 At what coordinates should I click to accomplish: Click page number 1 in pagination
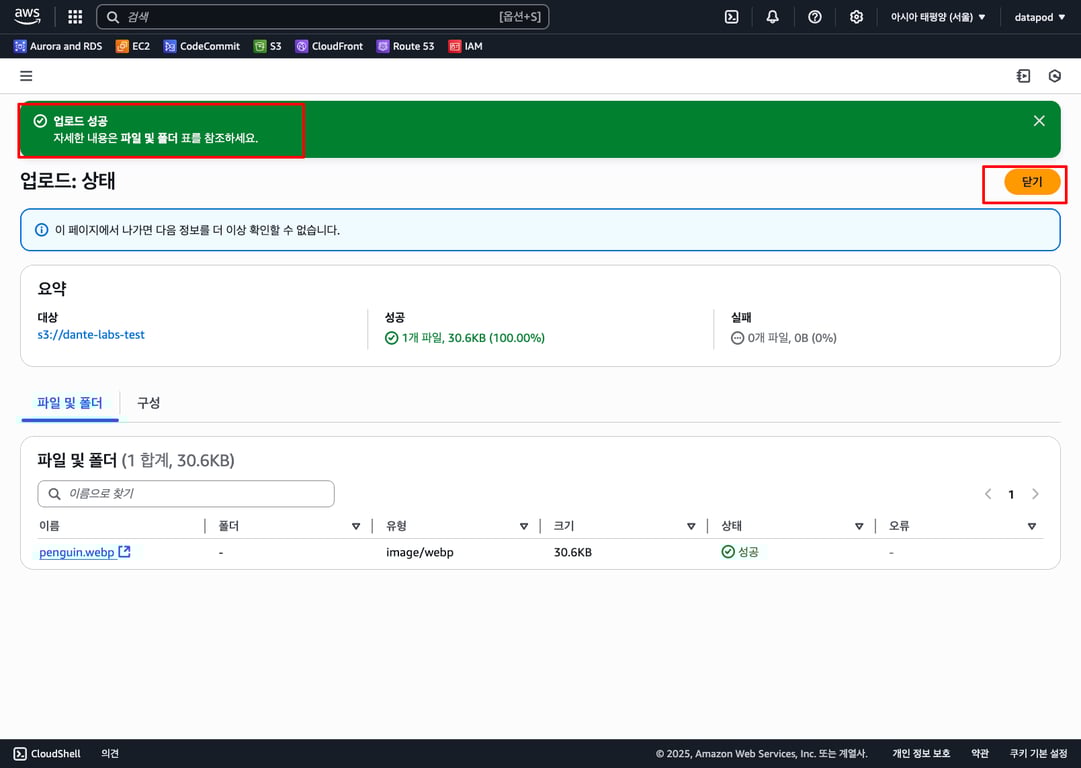[1011, 494]
